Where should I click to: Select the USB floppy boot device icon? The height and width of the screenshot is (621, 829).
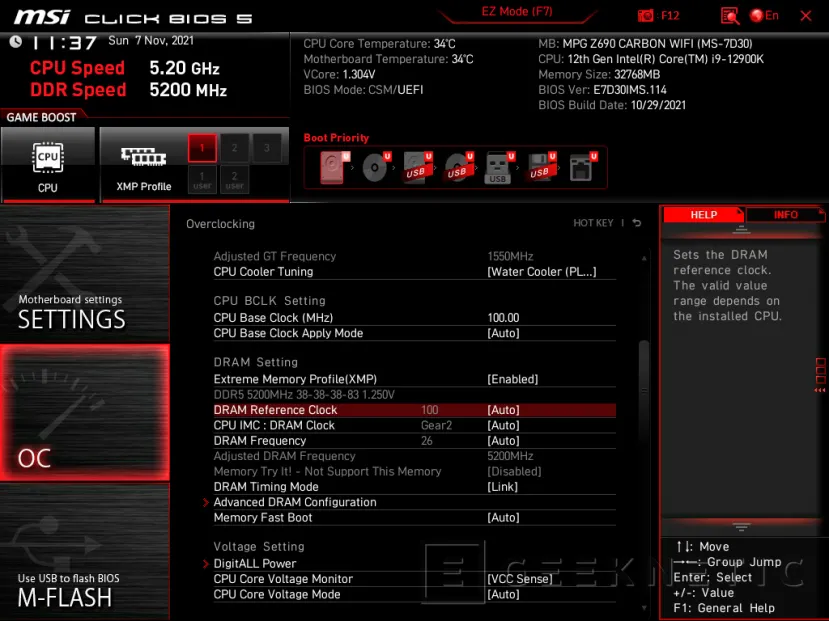point(541,168)
